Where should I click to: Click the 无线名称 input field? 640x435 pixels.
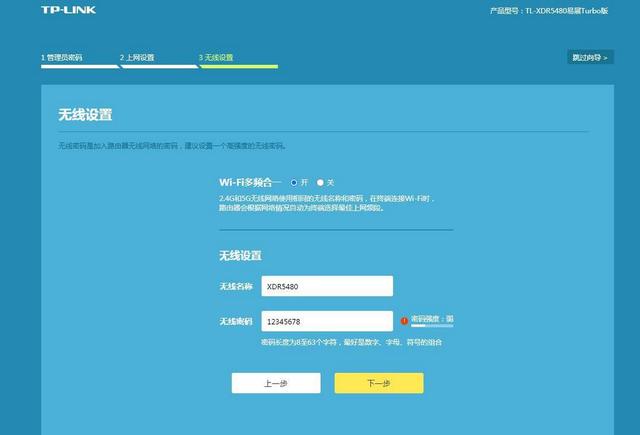tap(327, 286)
